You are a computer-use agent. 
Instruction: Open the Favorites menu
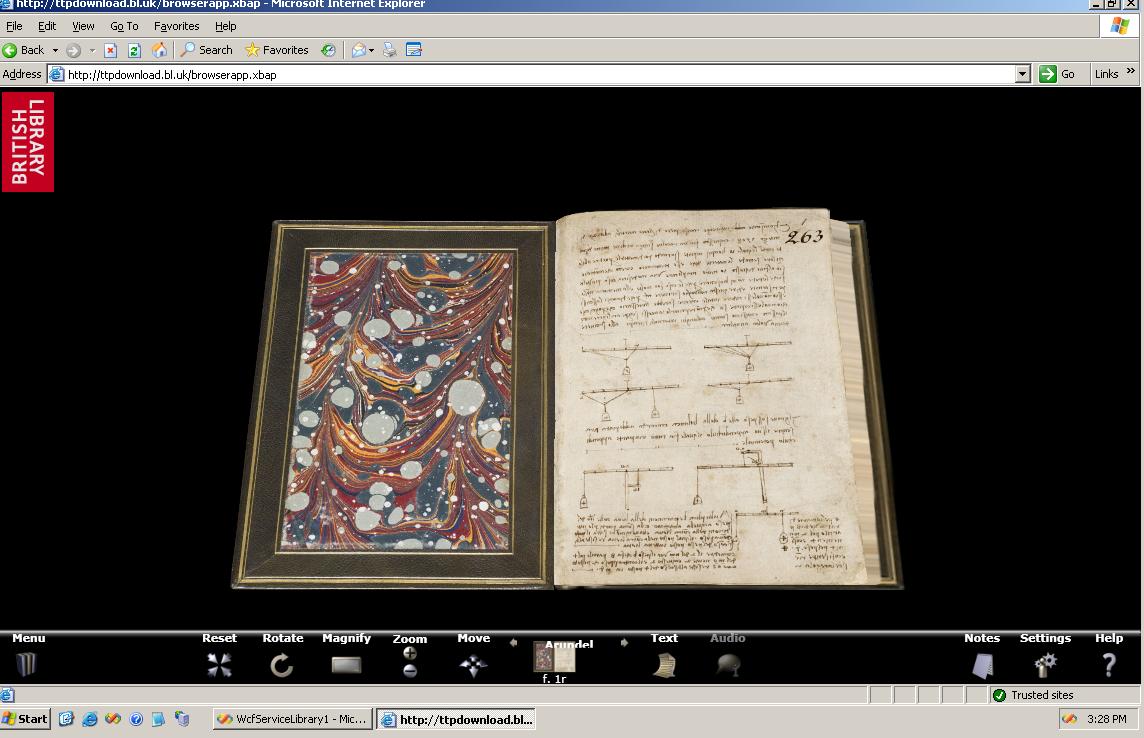pyautogui.click(x=177, y=26)
